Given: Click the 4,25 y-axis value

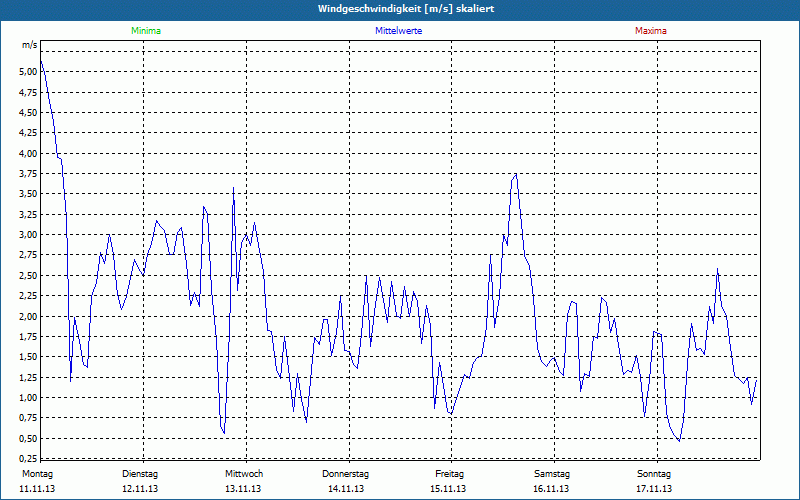Looking at the screenshot, I should click(x=28, y=133).
